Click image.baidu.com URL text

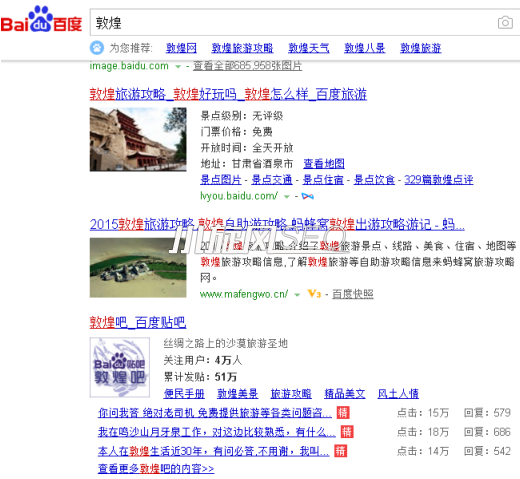(129, 66)
